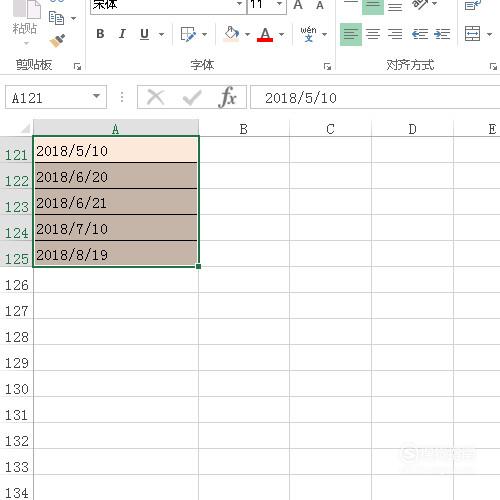Click the Copy icon
Viewport: 500px width, 500px height.
[x=56, y=18]
